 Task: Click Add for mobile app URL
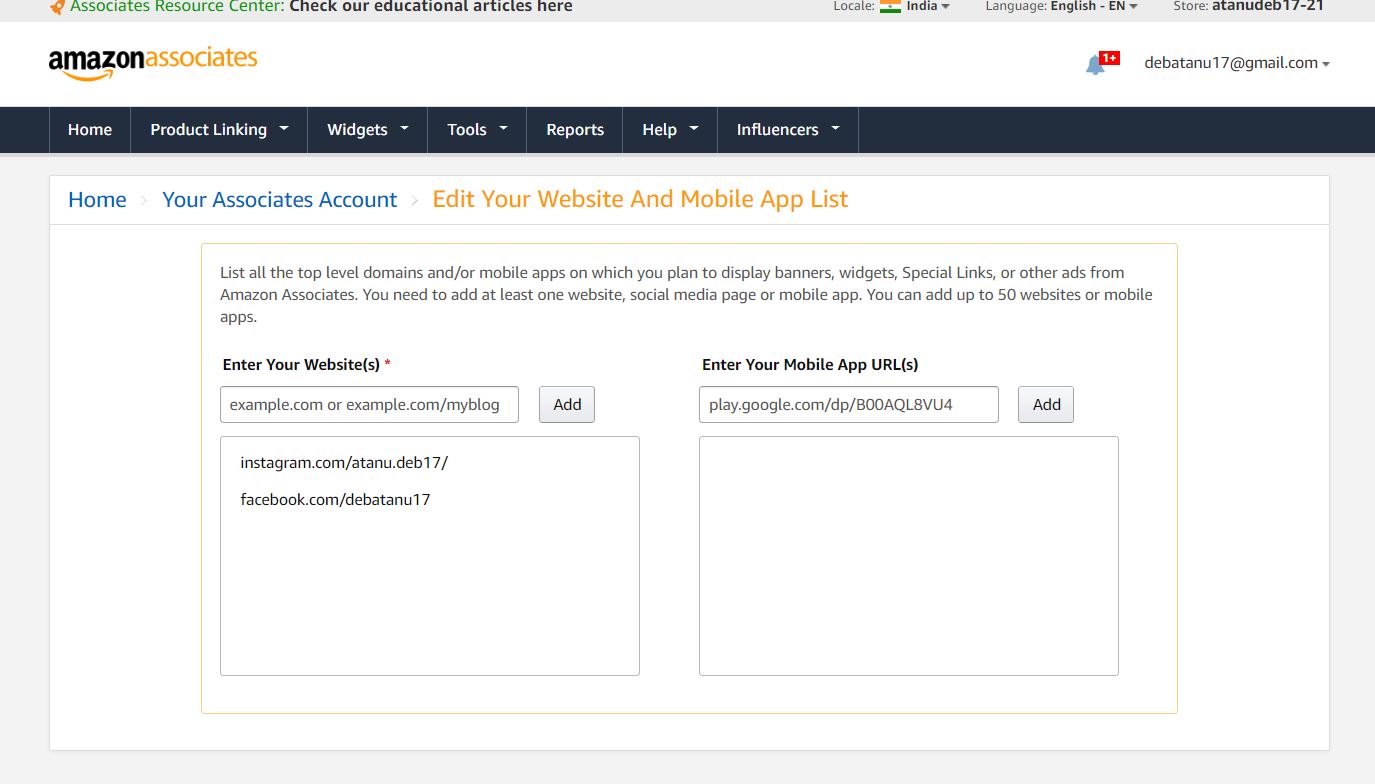[1045, 404]
